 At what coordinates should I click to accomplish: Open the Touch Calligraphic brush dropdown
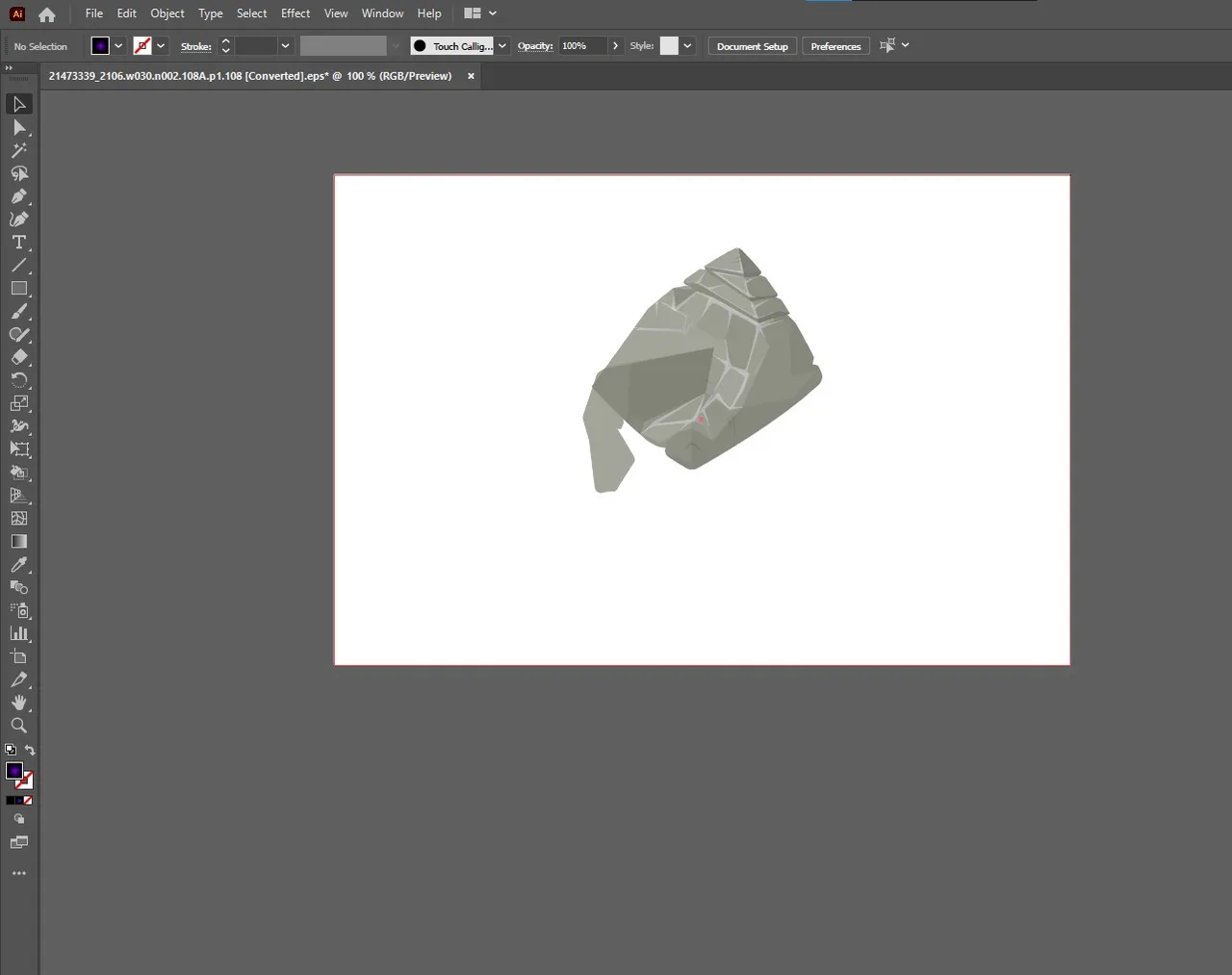(501, 46)
